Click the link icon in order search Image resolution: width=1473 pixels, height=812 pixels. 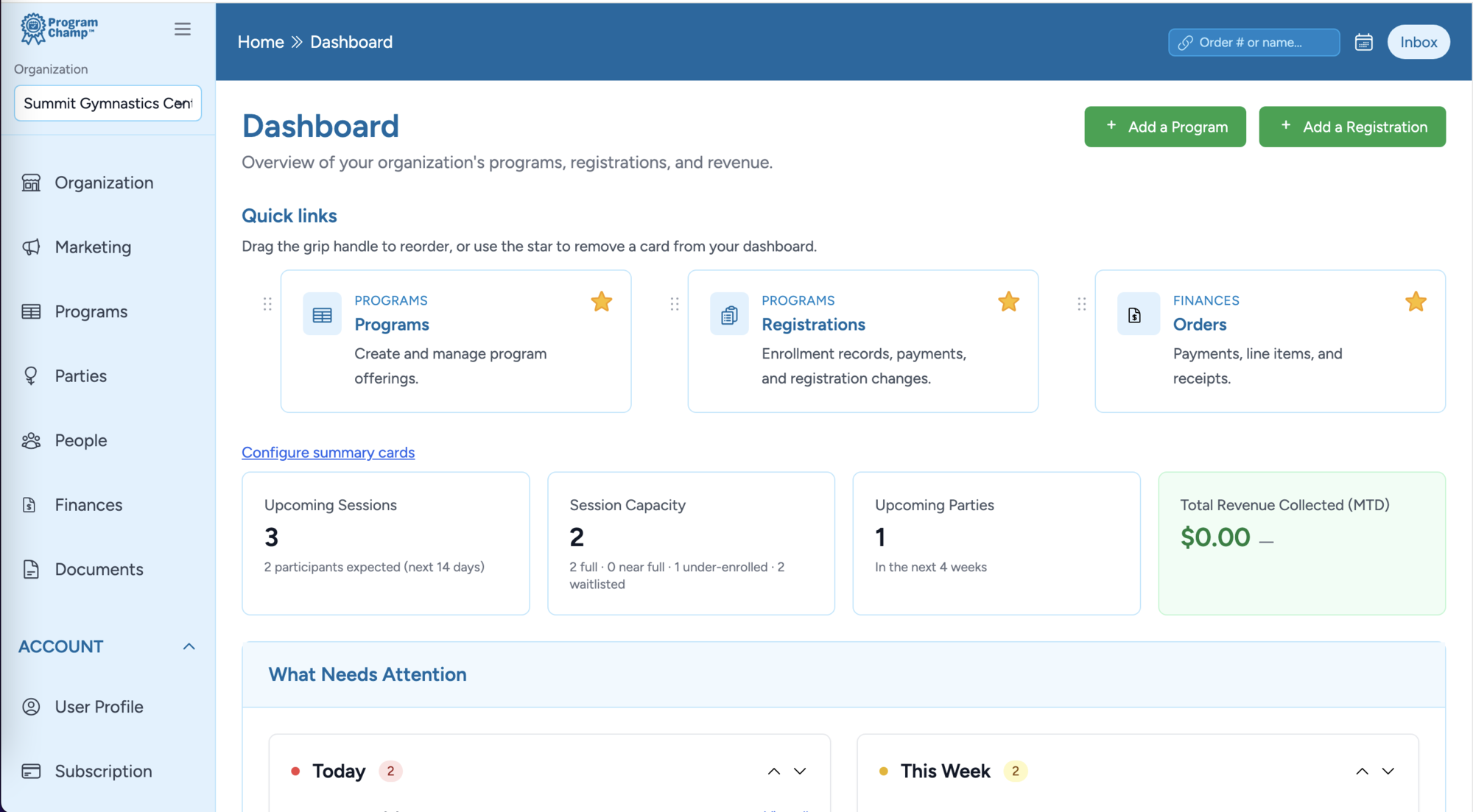[x=1185, y=43]
